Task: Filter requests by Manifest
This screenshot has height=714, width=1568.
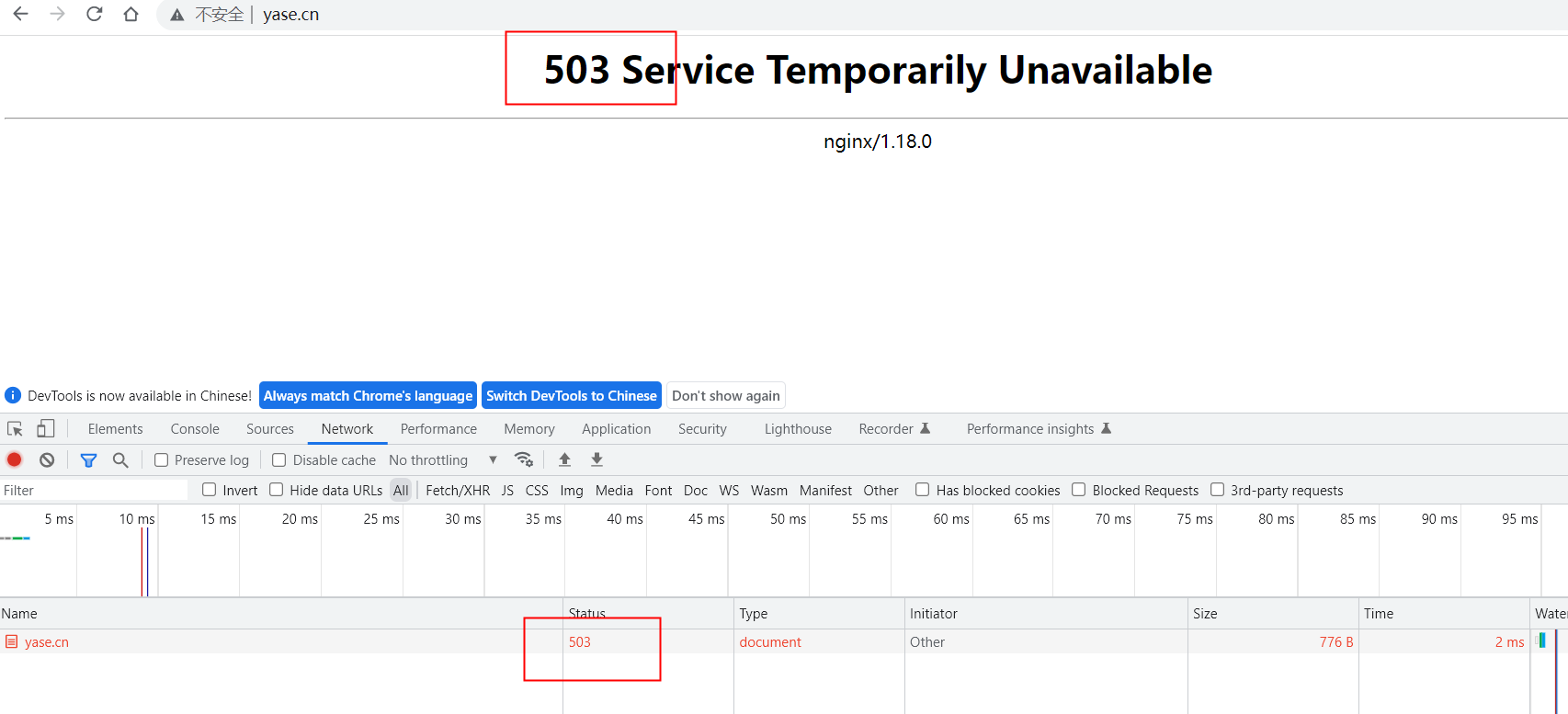Action: (825, 491)
